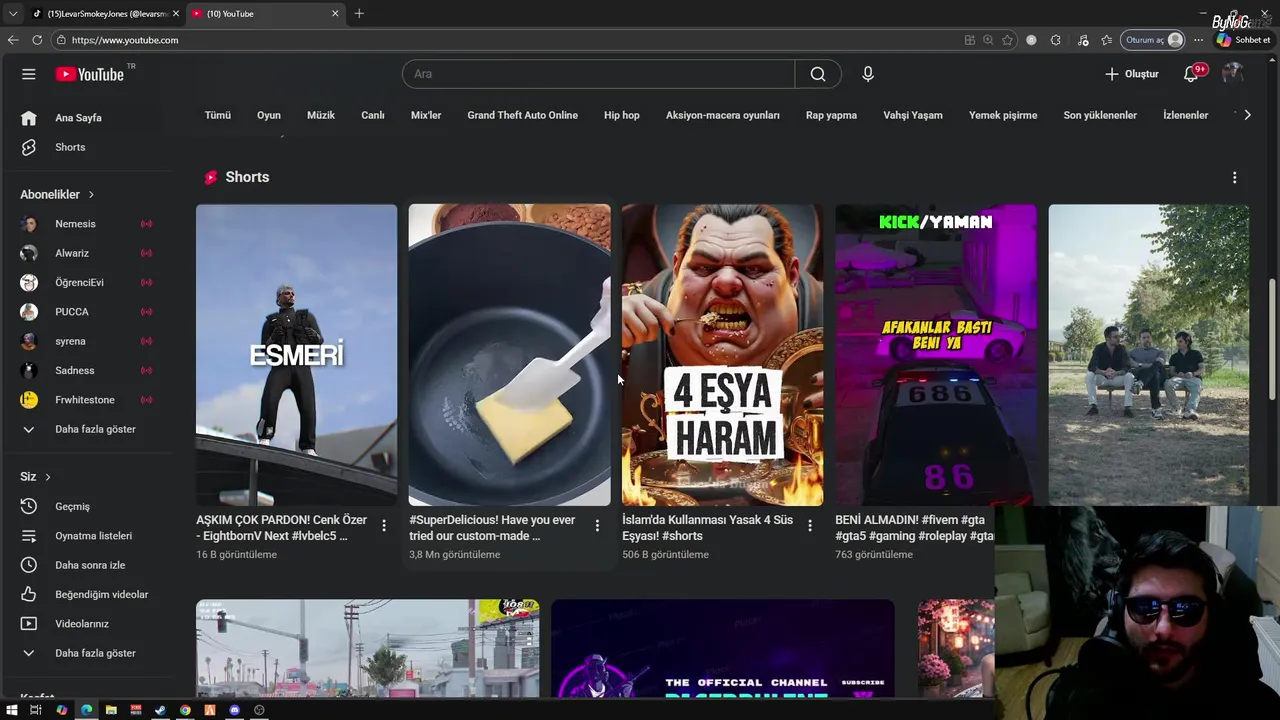Click the Windows Start button
The height and width of the screenshot is (720, 1280).
point(12,710)
